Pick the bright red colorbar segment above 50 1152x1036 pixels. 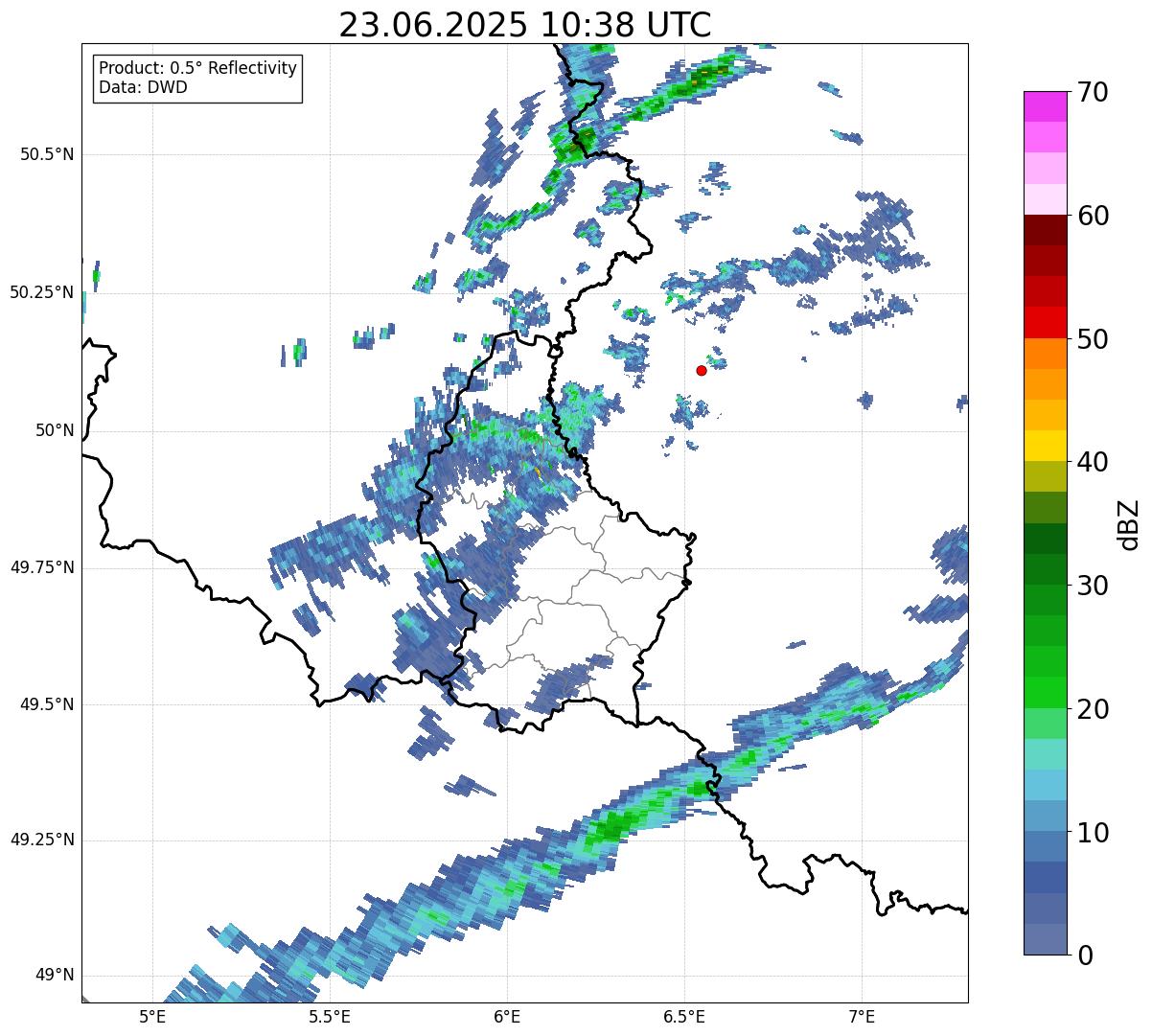click(1045, 322)
